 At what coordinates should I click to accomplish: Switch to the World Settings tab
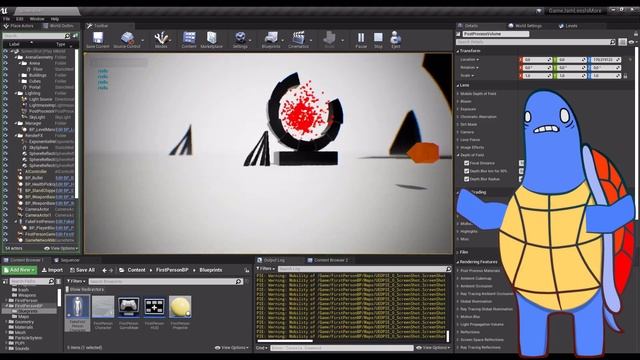(x=524, y=26)
